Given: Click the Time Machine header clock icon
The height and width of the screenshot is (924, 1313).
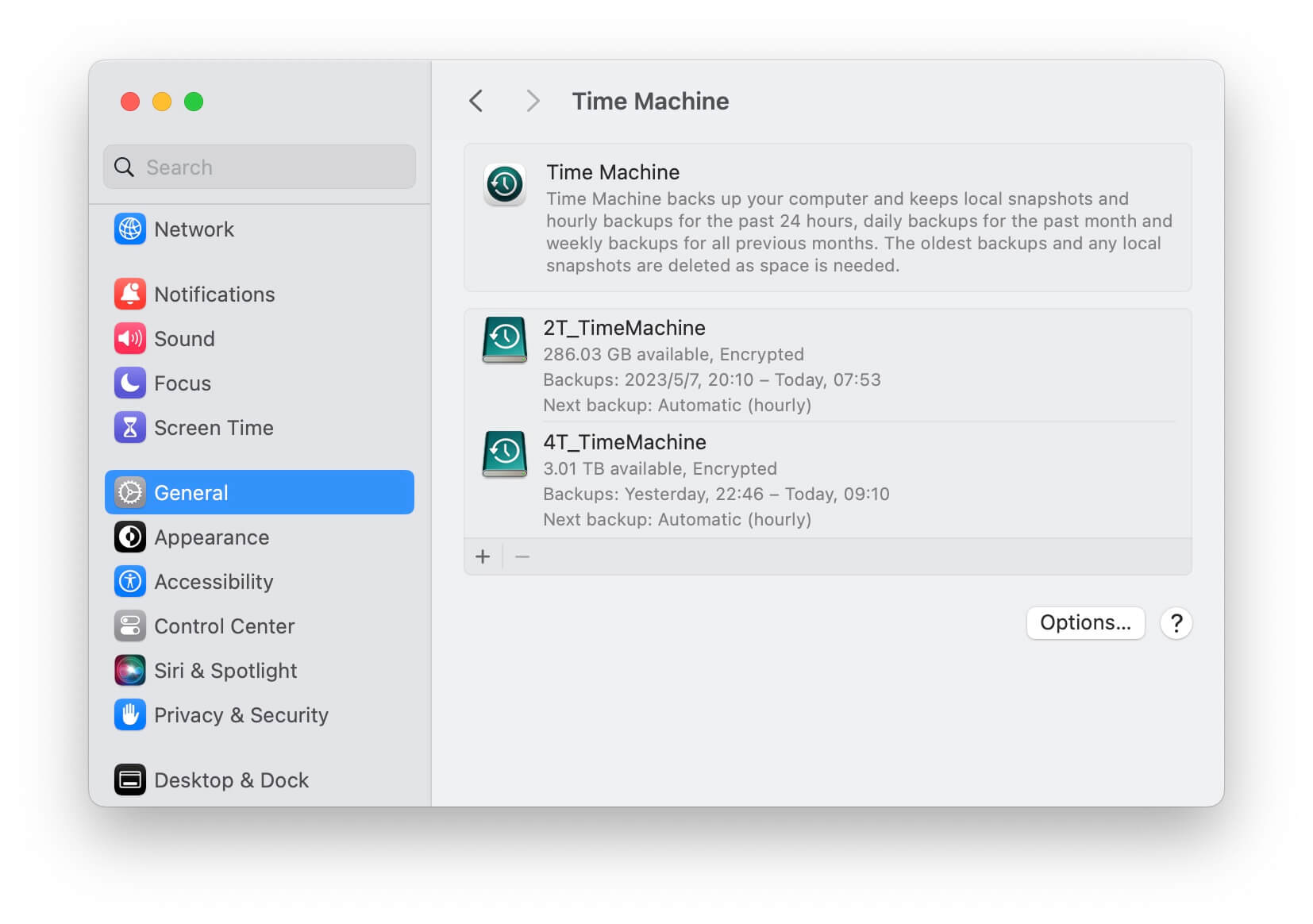Looking at the screenshot, I should (x=505, y=185).
